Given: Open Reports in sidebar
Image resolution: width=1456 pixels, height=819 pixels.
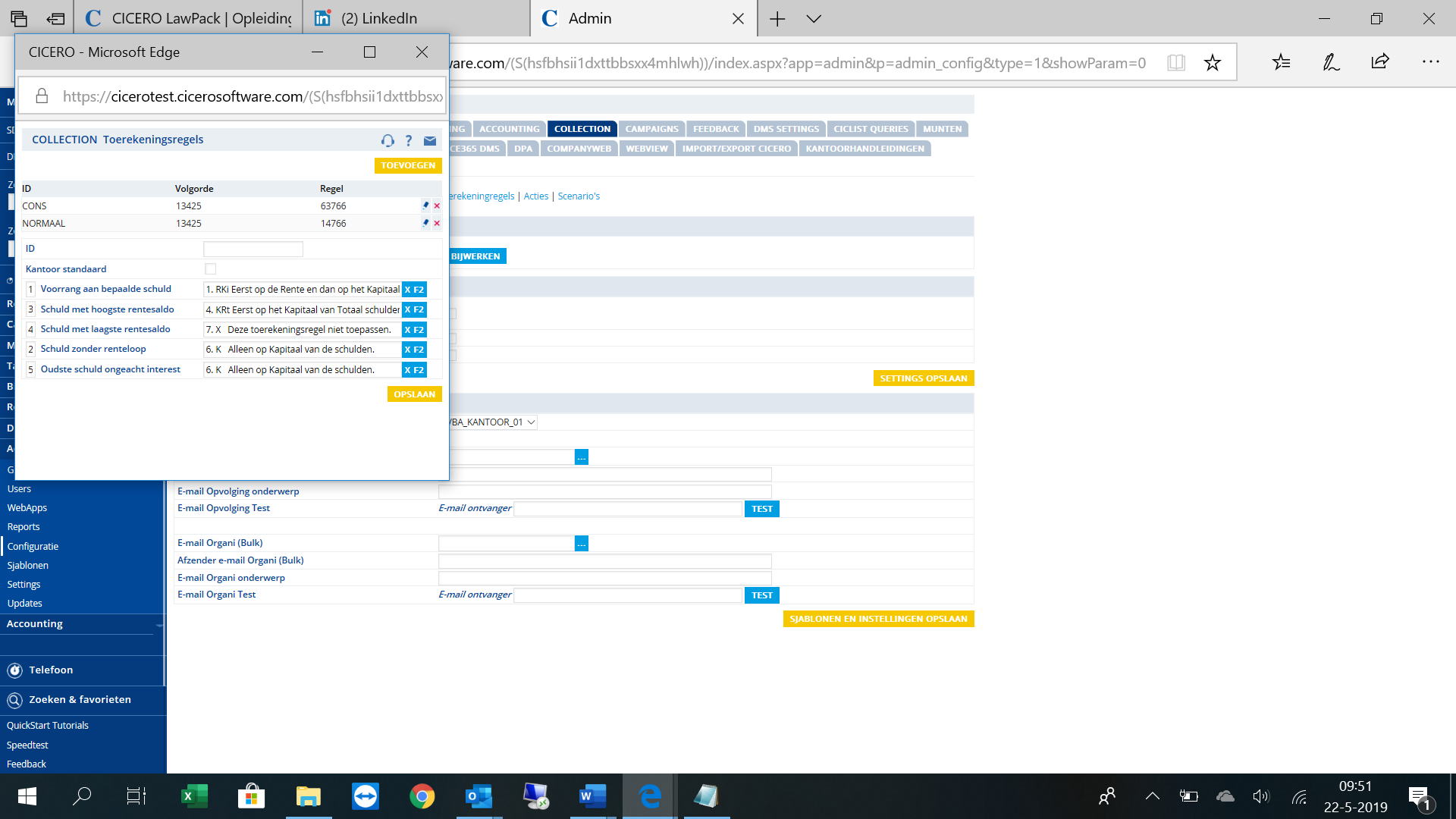Looking at the screenshot, I should tap(24, 527).
